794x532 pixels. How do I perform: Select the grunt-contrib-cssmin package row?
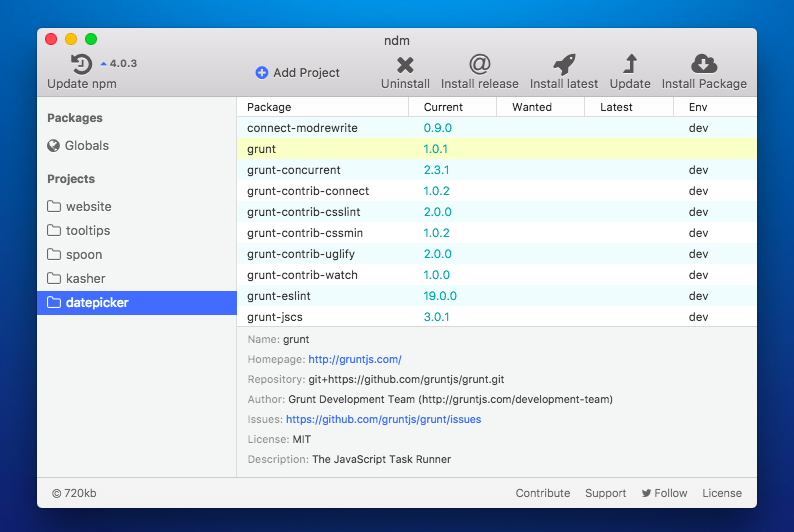(497, 233)
